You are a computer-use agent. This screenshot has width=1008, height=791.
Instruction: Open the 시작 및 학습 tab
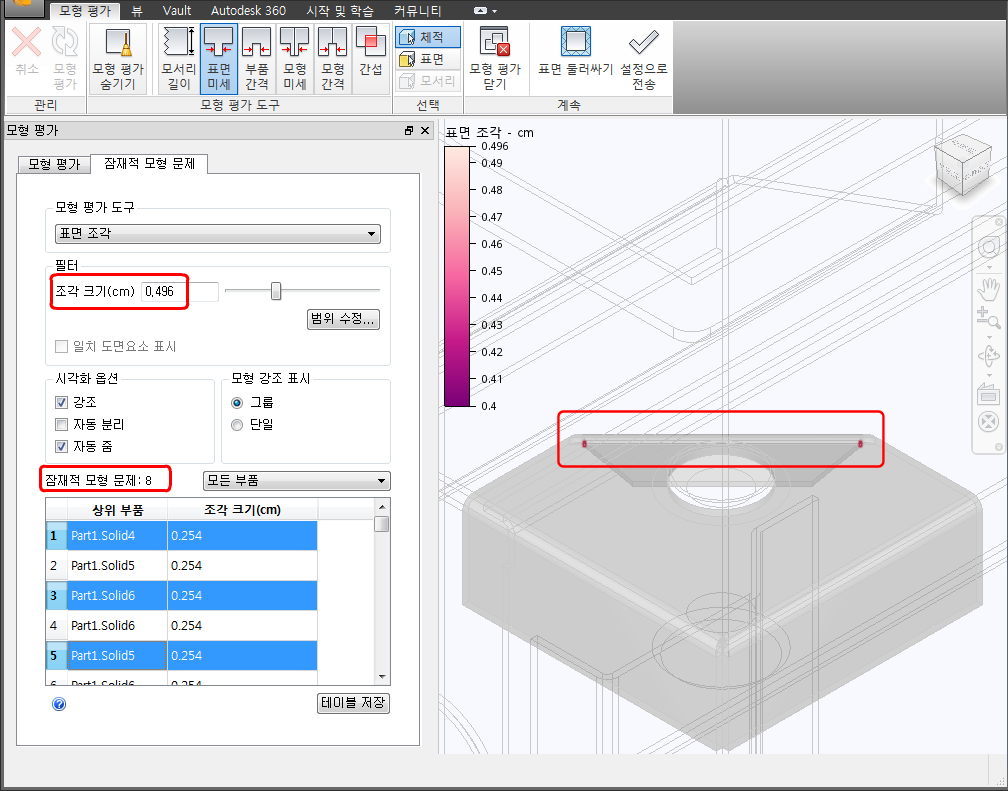point(339,11)
